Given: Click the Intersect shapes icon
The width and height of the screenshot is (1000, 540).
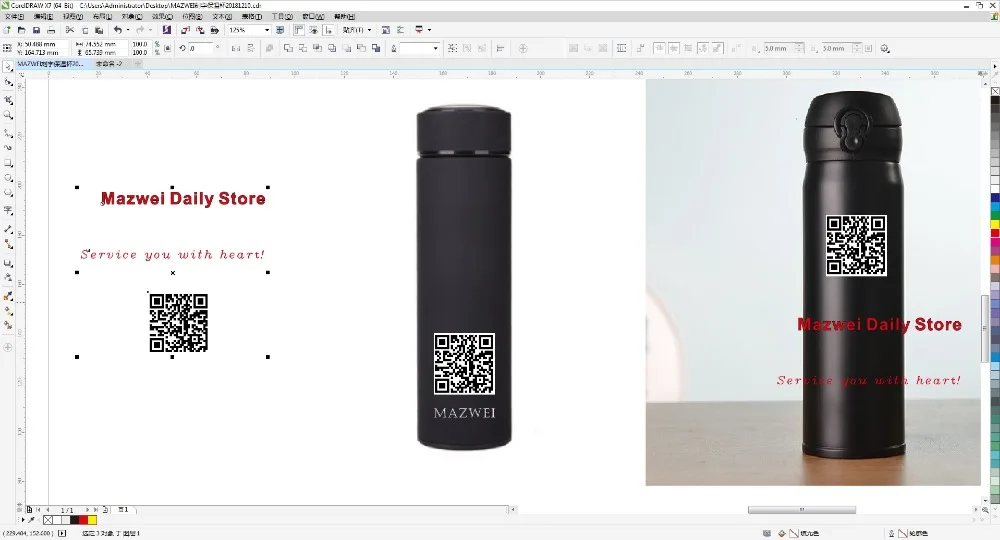Looking at the screenshot, I should 318,48.
